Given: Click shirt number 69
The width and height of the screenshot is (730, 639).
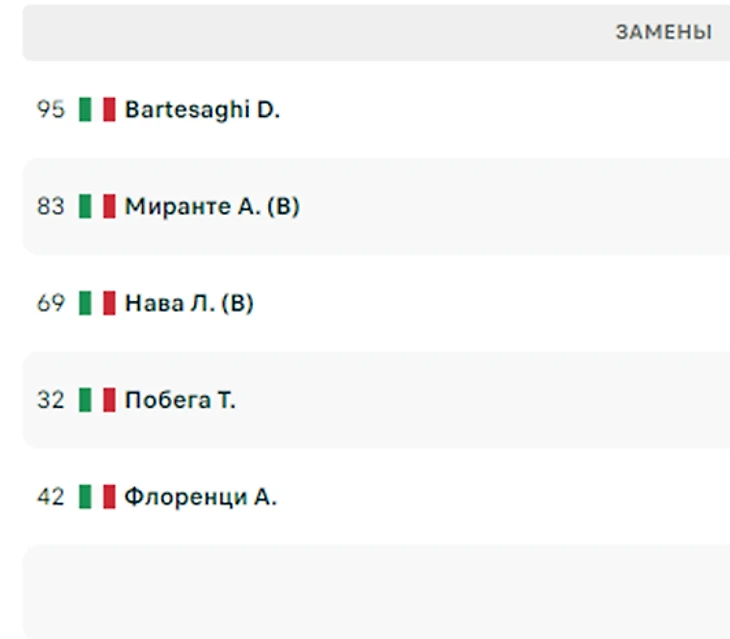Looking at the screenshot, I should pos(50,303).
